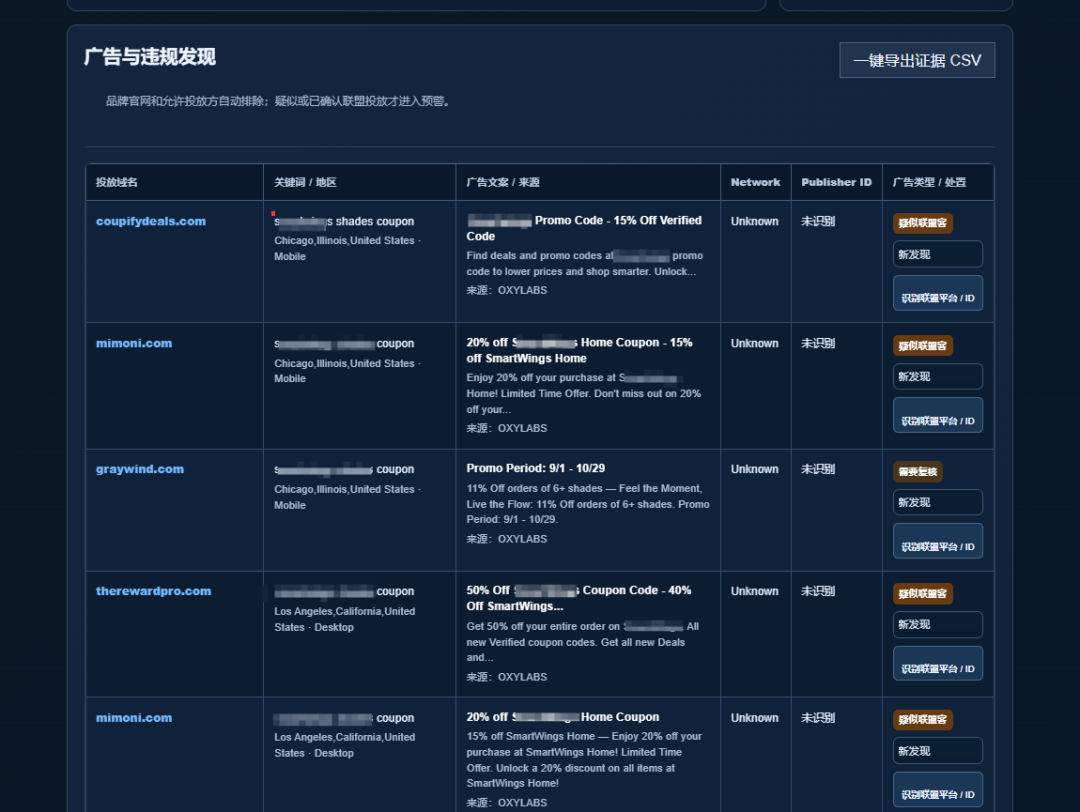The width and height of the screenshot is (1080, 812).
Task: Open the coupifydeals.com domain link
Action: (151, 221)
